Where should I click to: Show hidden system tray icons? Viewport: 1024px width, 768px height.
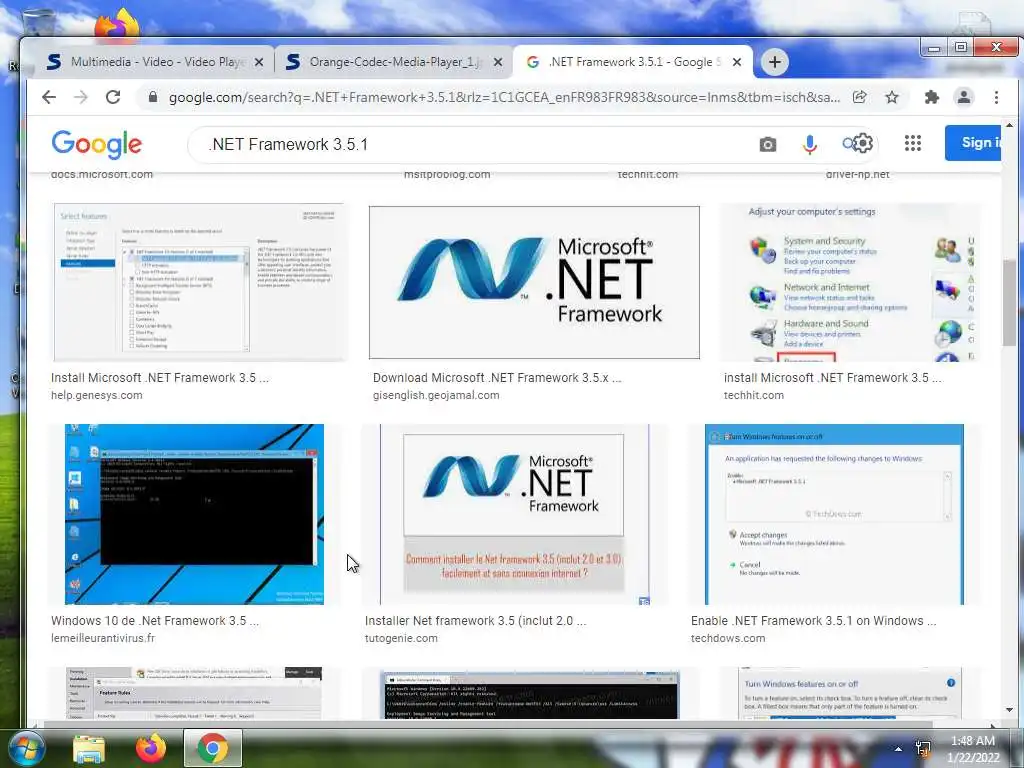898,749
